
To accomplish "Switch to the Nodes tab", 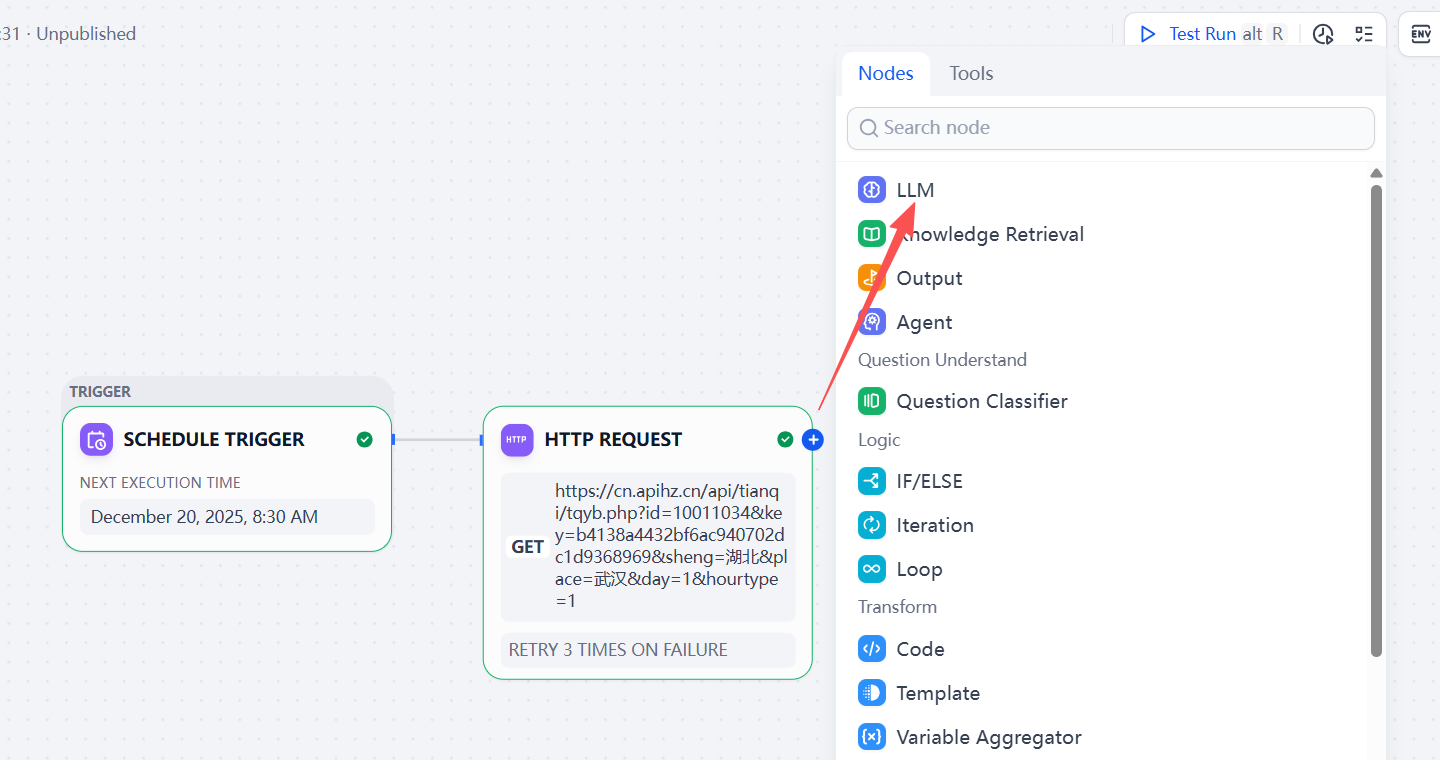I will pyautogui.click(x=886, y=73).
